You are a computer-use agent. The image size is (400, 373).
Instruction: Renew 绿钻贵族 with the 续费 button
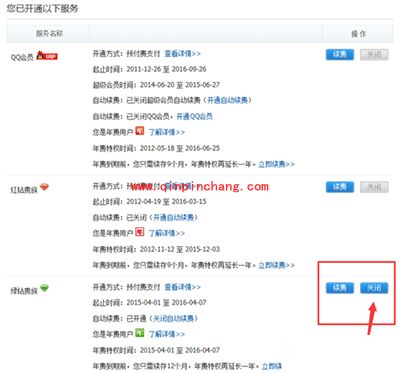coord(340,288)
